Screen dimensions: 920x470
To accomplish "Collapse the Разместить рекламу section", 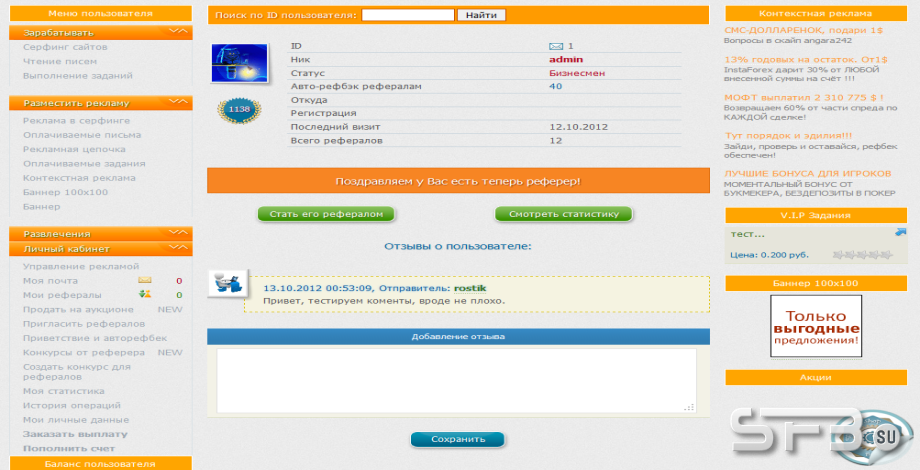I will click(x=178, y=102).
